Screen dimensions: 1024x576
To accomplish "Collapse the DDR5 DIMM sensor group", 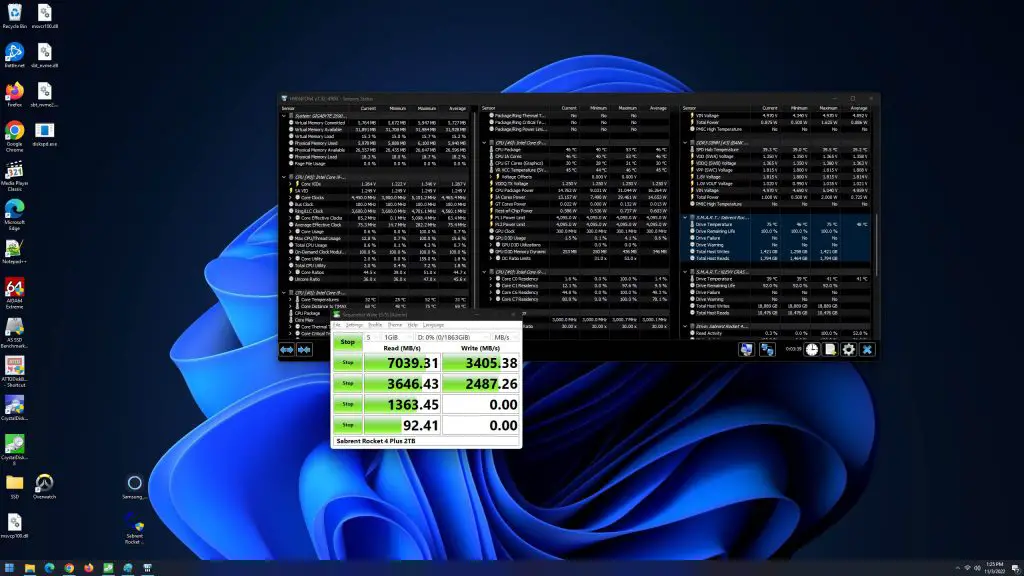I will pyautogui.click(x=685, y=142).
